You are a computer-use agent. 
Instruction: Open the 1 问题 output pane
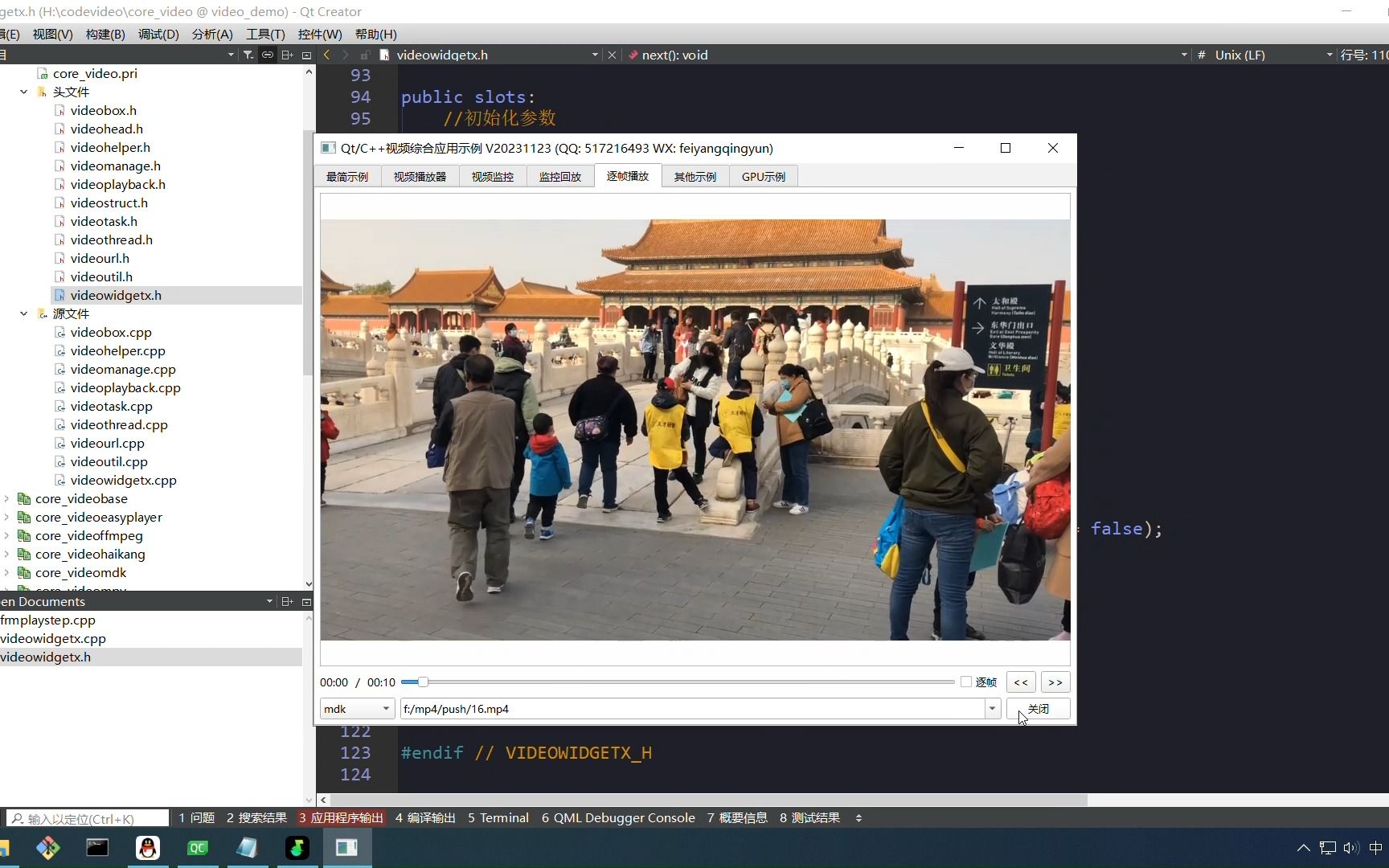point(196,817)
